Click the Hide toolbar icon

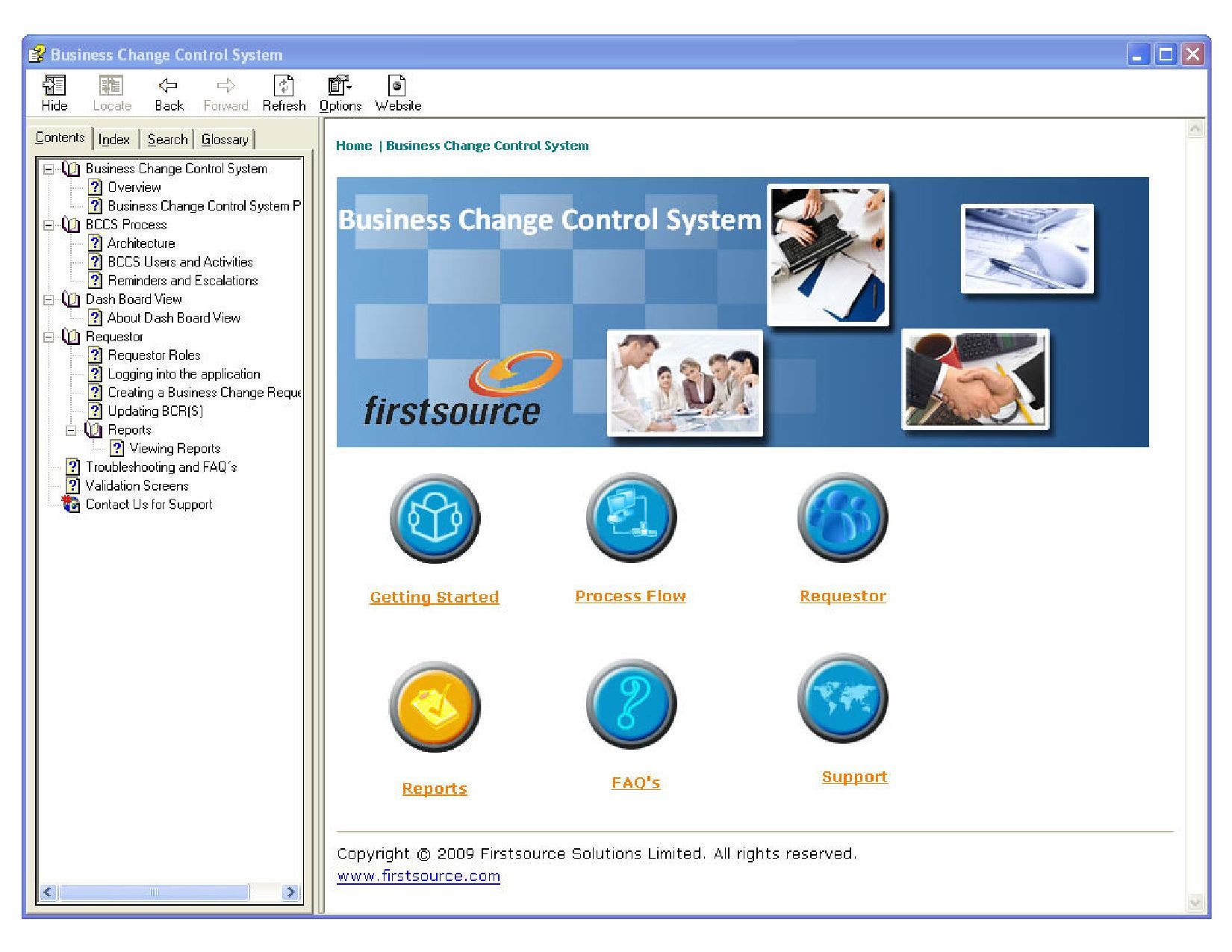pyautogui.click(x=54, y=93)
